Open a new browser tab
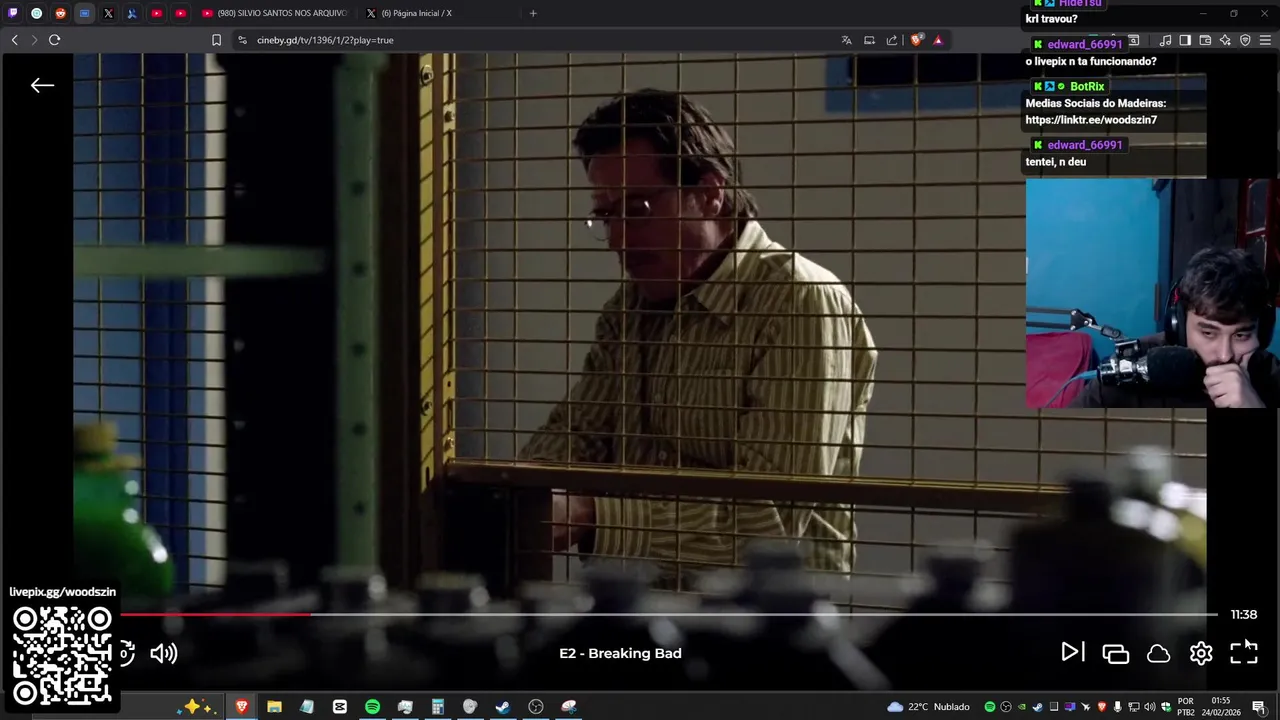The height and width of the screenshot is (720, 1280). tap(533, 13)
